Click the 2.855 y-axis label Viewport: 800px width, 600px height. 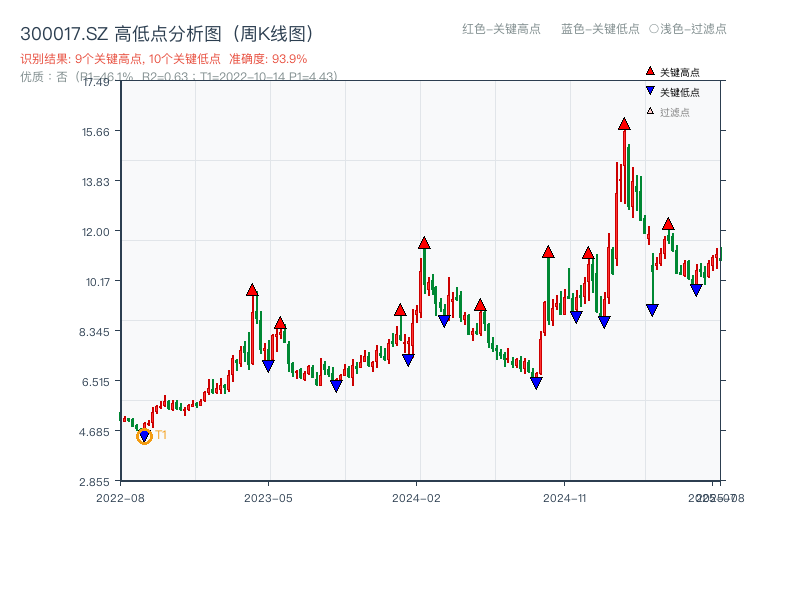[94, 482]
